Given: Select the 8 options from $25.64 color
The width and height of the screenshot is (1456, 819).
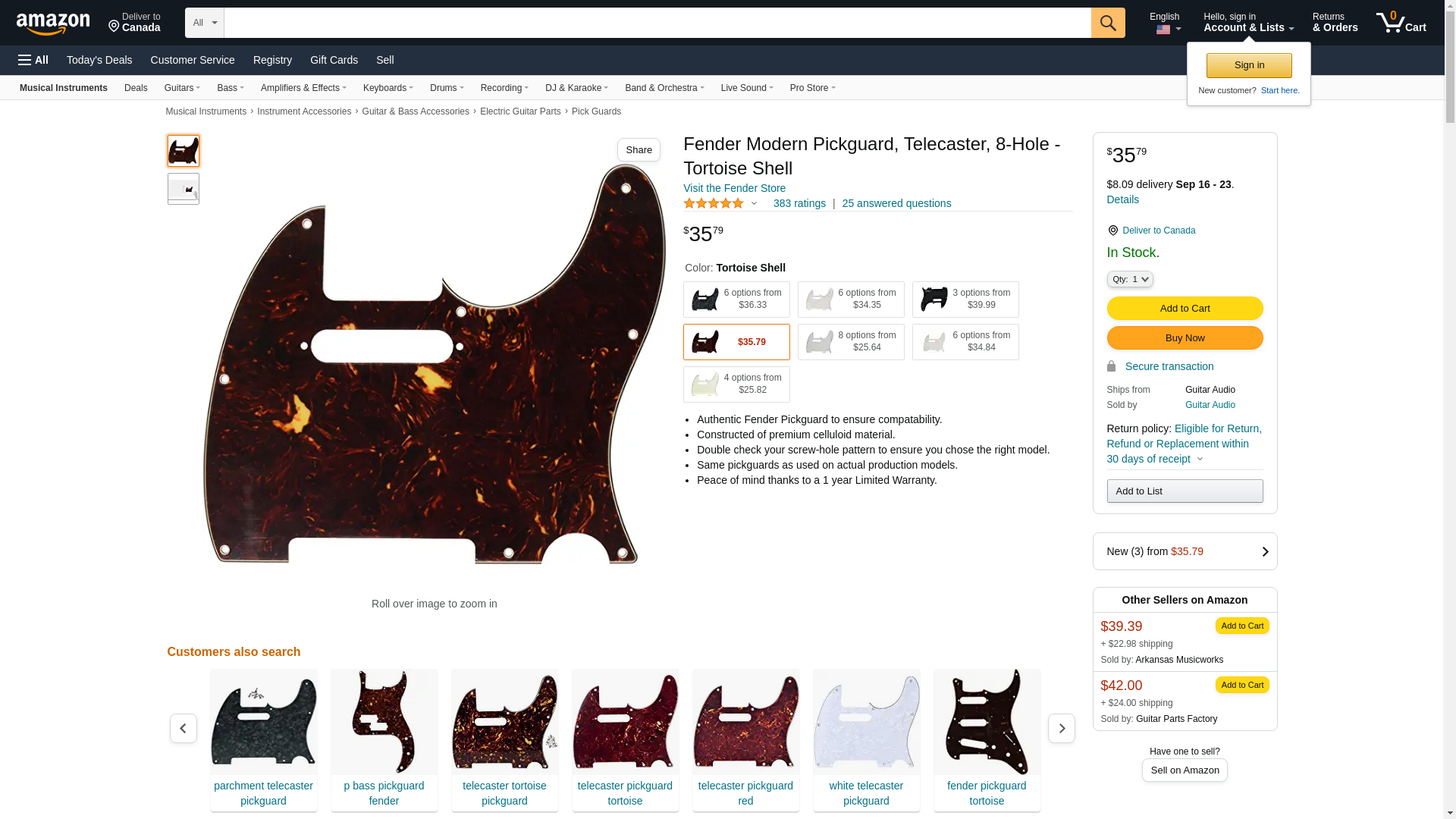Looking at the screenshot, I should 850,342.
